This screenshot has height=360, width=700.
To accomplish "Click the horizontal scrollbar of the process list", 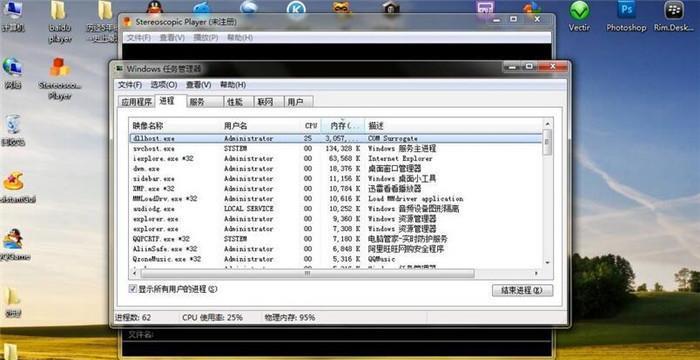I will (x=308, y=273).
